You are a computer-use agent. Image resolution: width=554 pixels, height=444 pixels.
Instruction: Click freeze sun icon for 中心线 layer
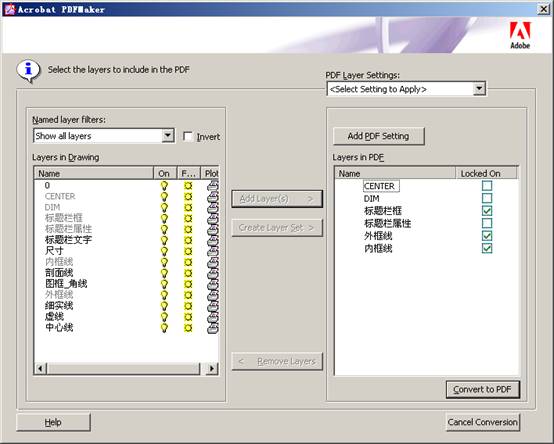(188, 328)
